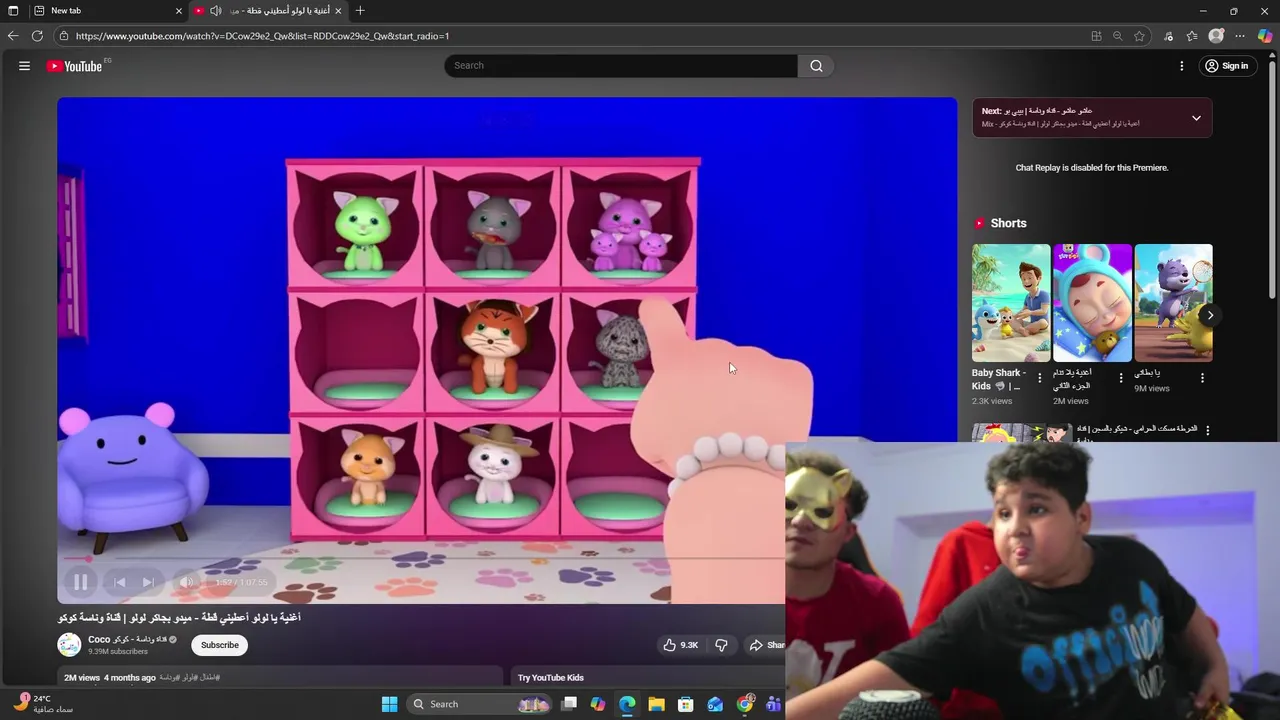Open the Baby Shark Kids short
Screen dimensions: 1280x720
pyautogui.click(x=1011, y=303)
